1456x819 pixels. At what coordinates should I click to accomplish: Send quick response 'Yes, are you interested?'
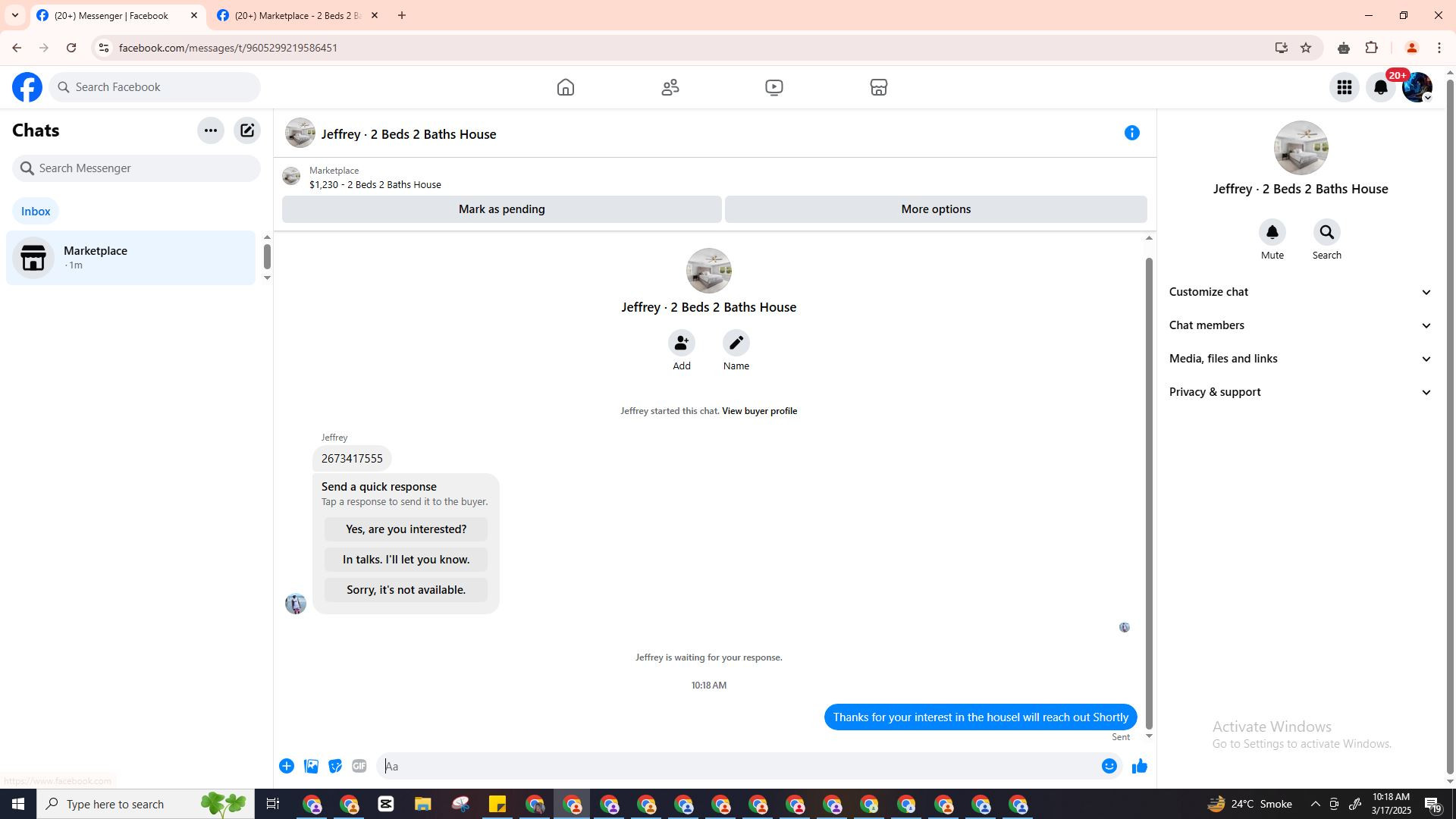coord(406,529)
